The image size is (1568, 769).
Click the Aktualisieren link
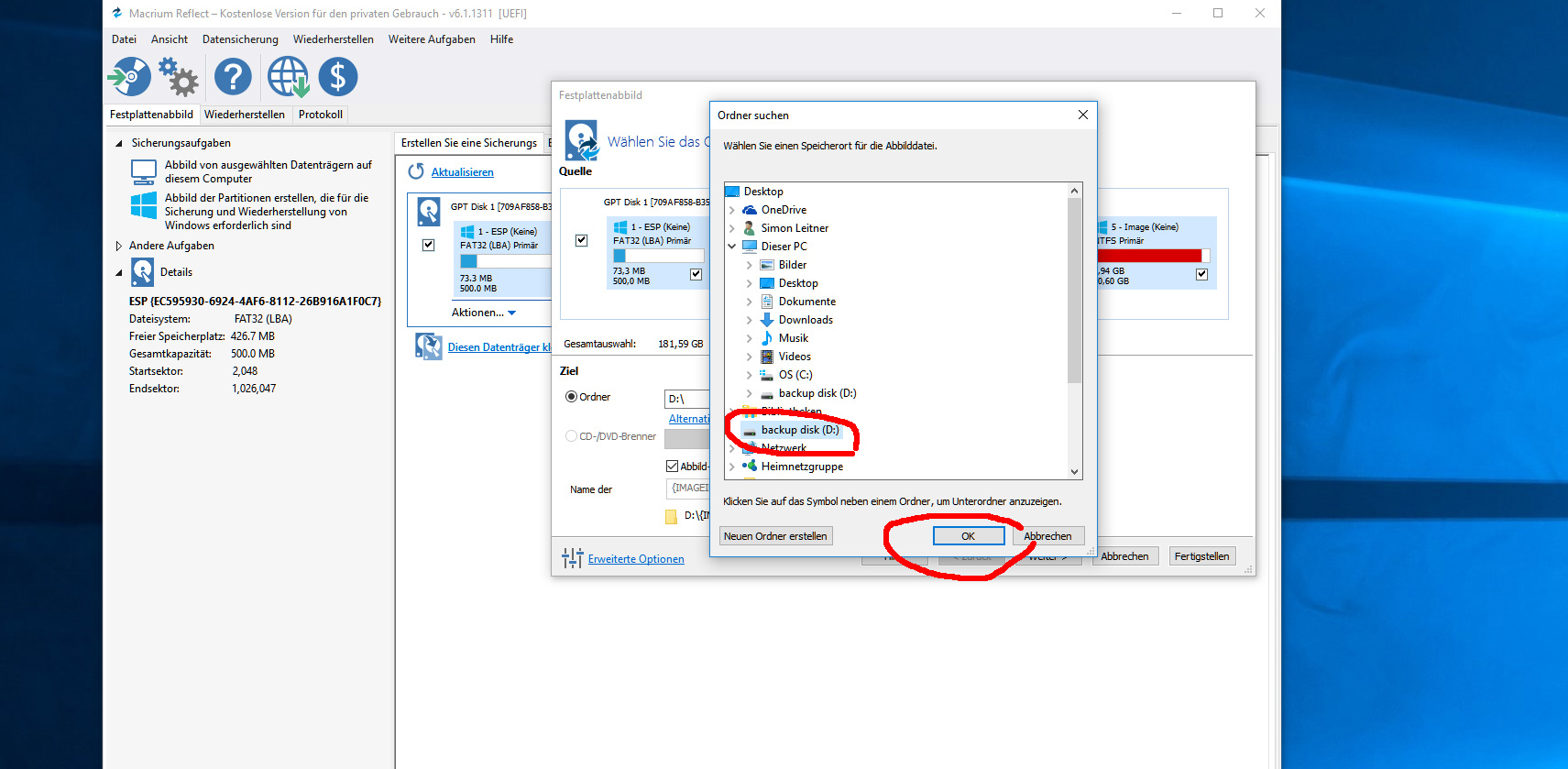pyautogui.click(x=463, y=172)
